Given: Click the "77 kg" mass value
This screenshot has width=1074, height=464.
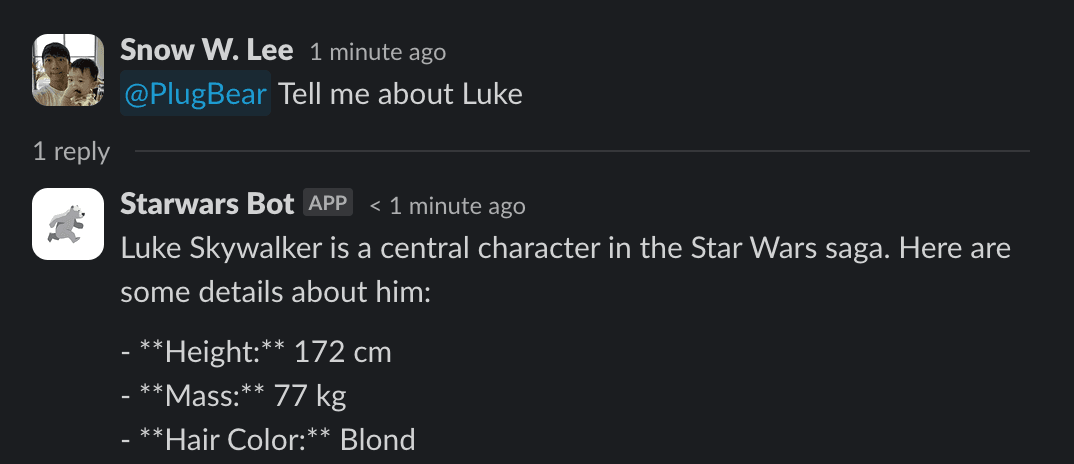Looking at the screenshot, I should 310,396.
